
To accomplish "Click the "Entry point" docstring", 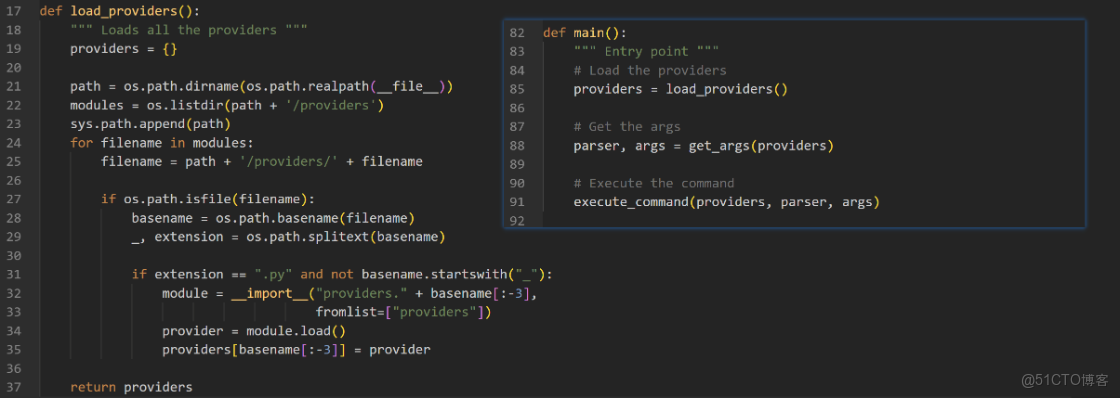I will 646,51.
